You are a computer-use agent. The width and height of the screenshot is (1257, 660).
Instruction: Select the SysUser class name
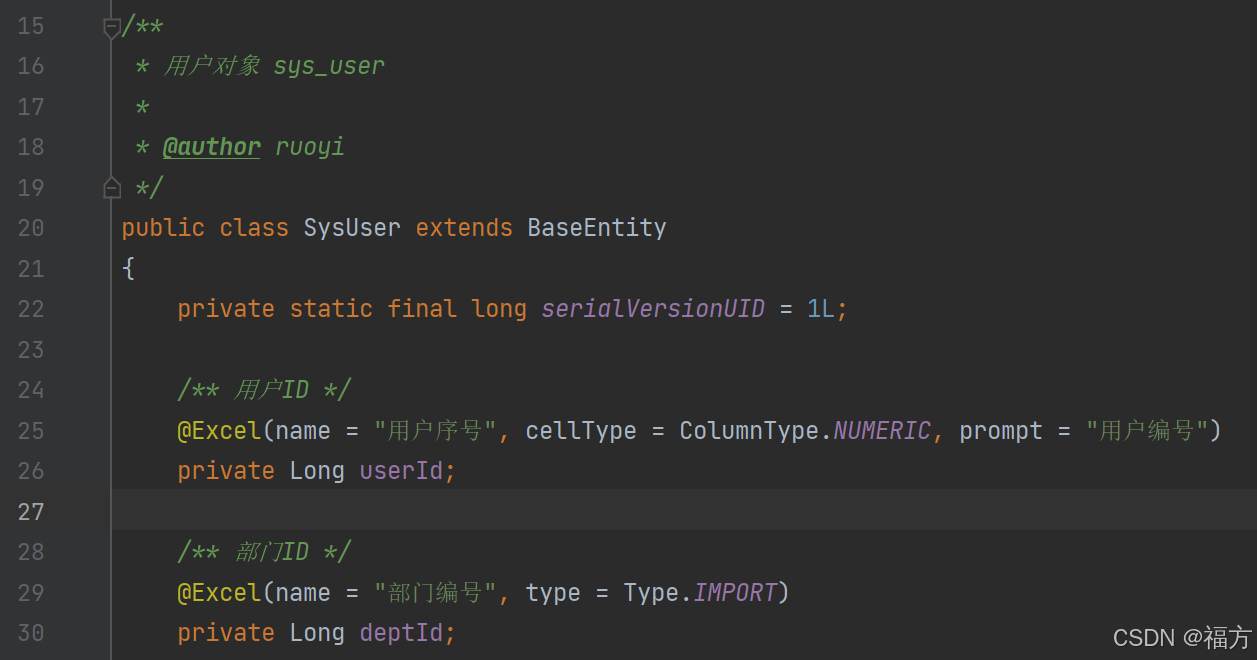[x=351, y=227]
